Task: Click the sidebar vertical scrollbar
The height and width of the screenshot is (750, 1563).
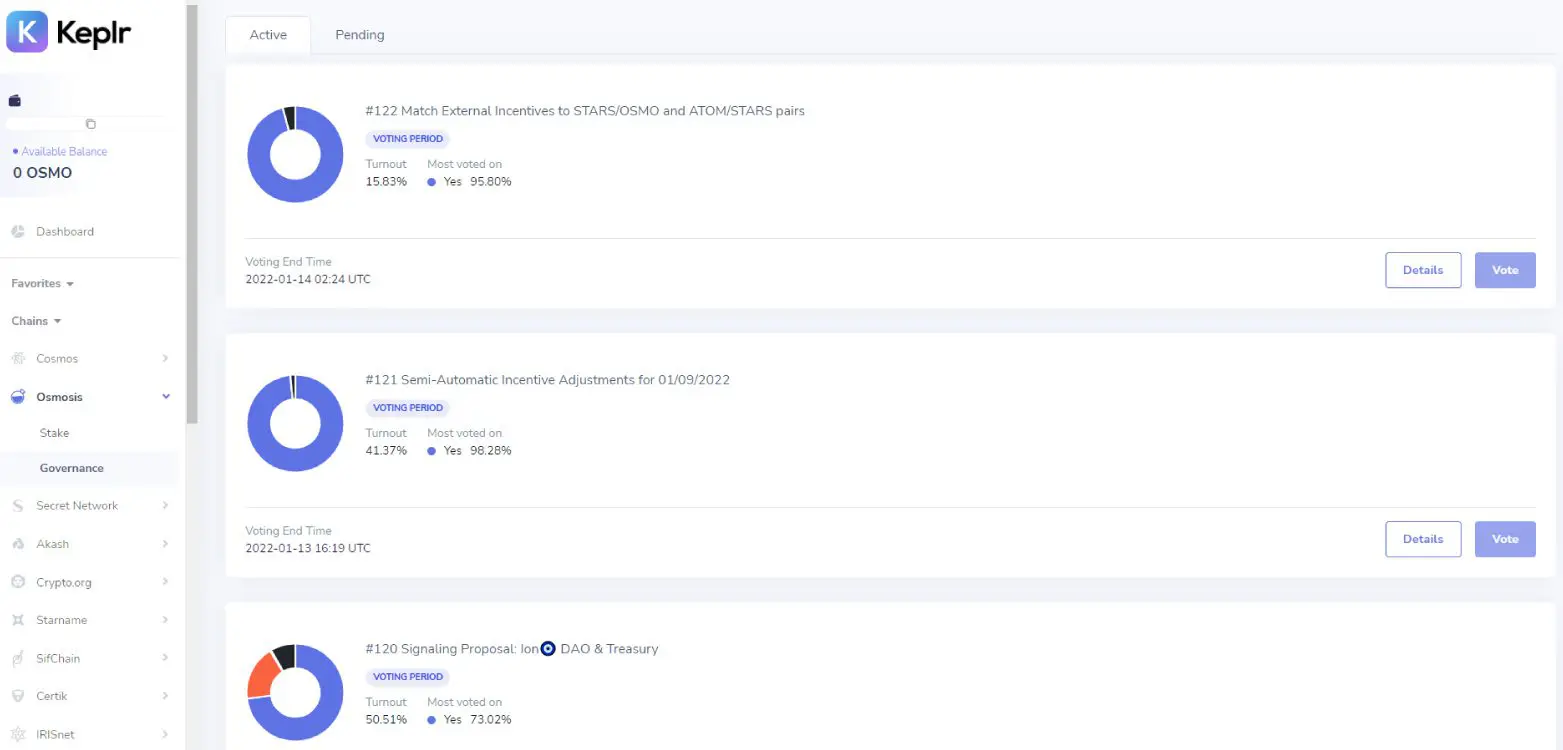Action: point(192,214)
